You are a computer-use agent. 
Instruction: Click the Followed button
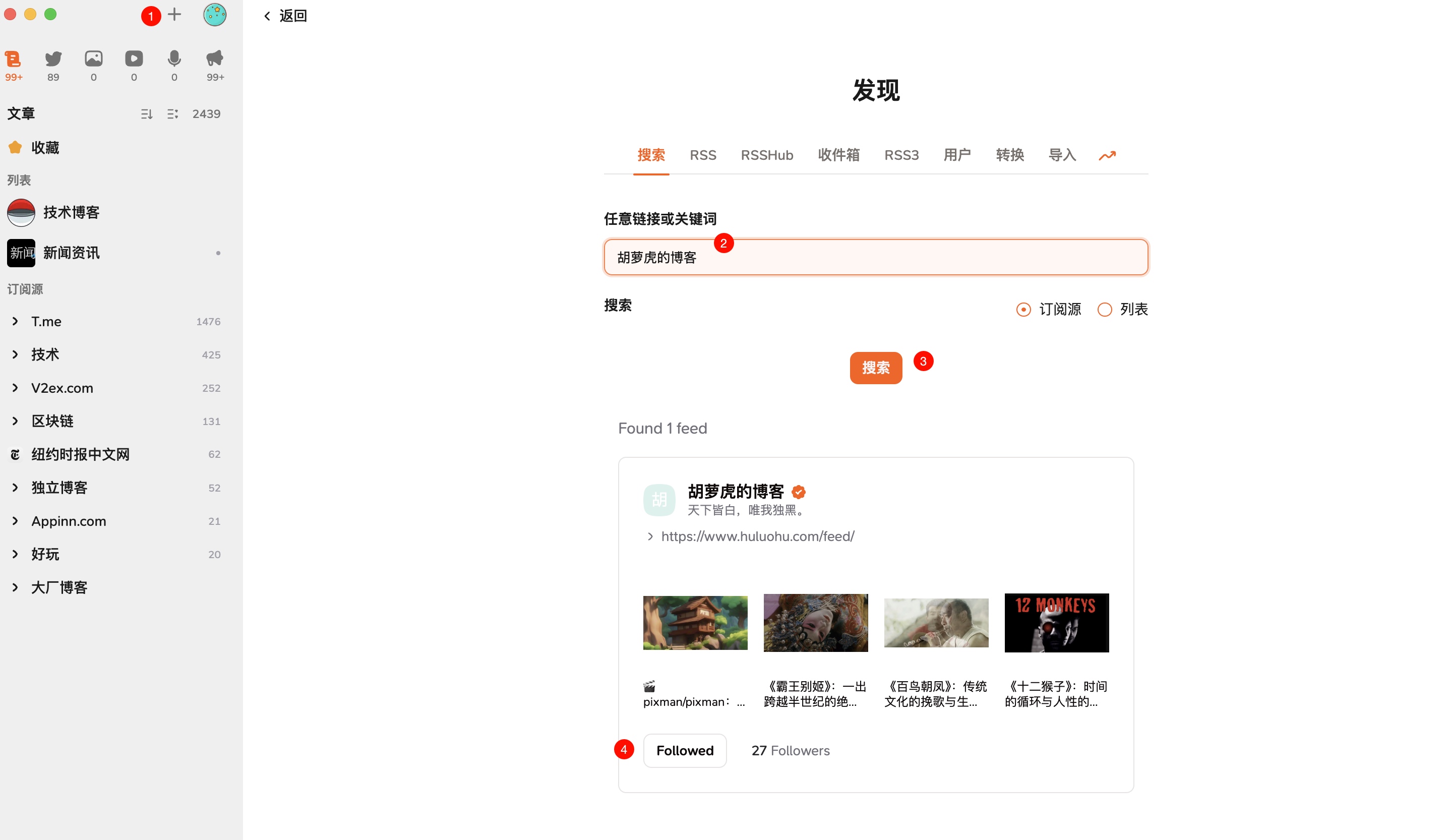pyautogui.click(x=685, y=750)
